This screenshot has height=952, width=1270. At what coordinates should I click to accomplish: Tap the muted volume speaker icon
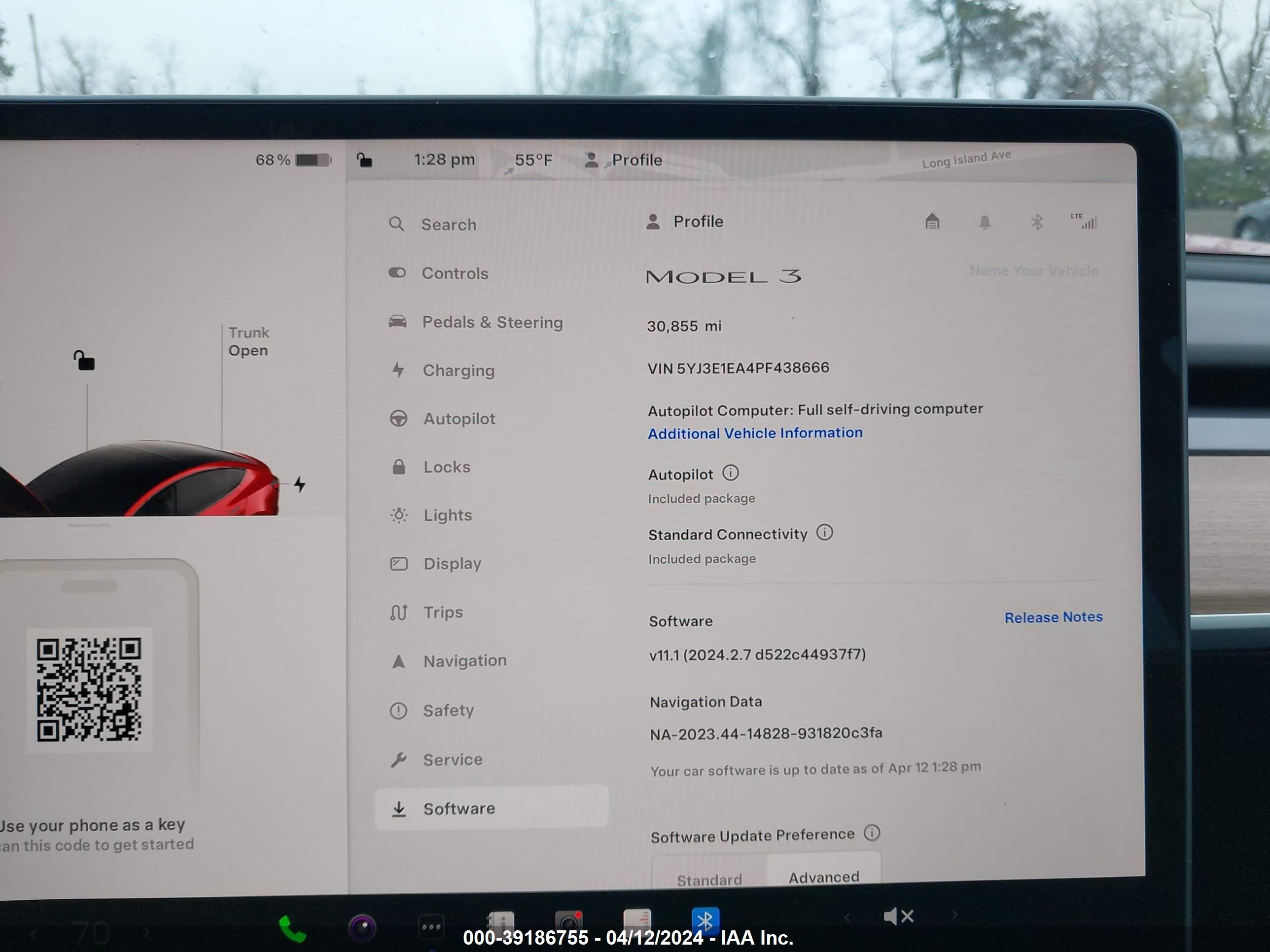click(898, 916)
